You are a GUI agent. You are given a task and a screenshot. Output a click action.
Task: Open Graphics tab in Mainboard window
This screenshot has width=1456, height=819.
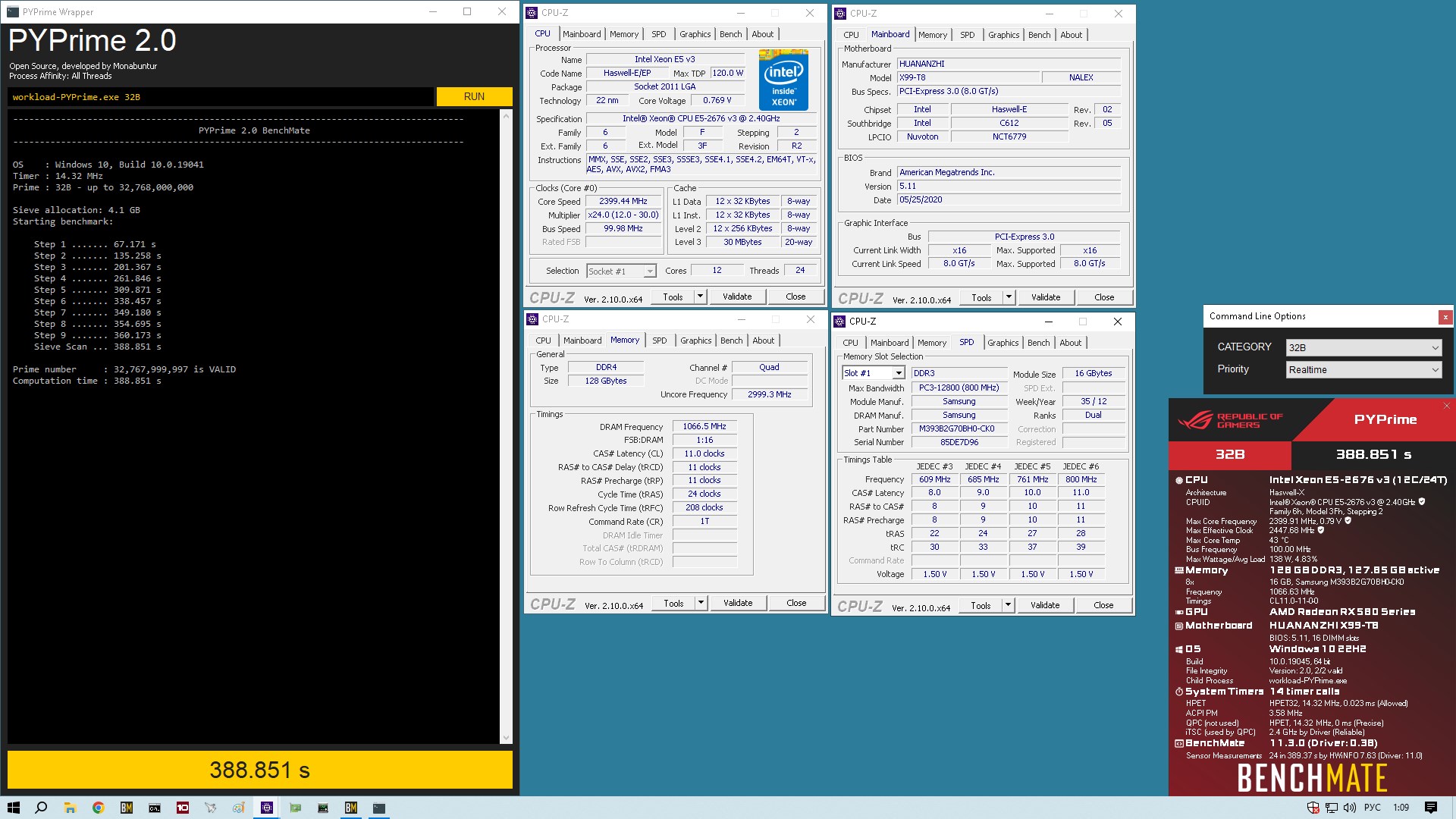coord(1003,35)
